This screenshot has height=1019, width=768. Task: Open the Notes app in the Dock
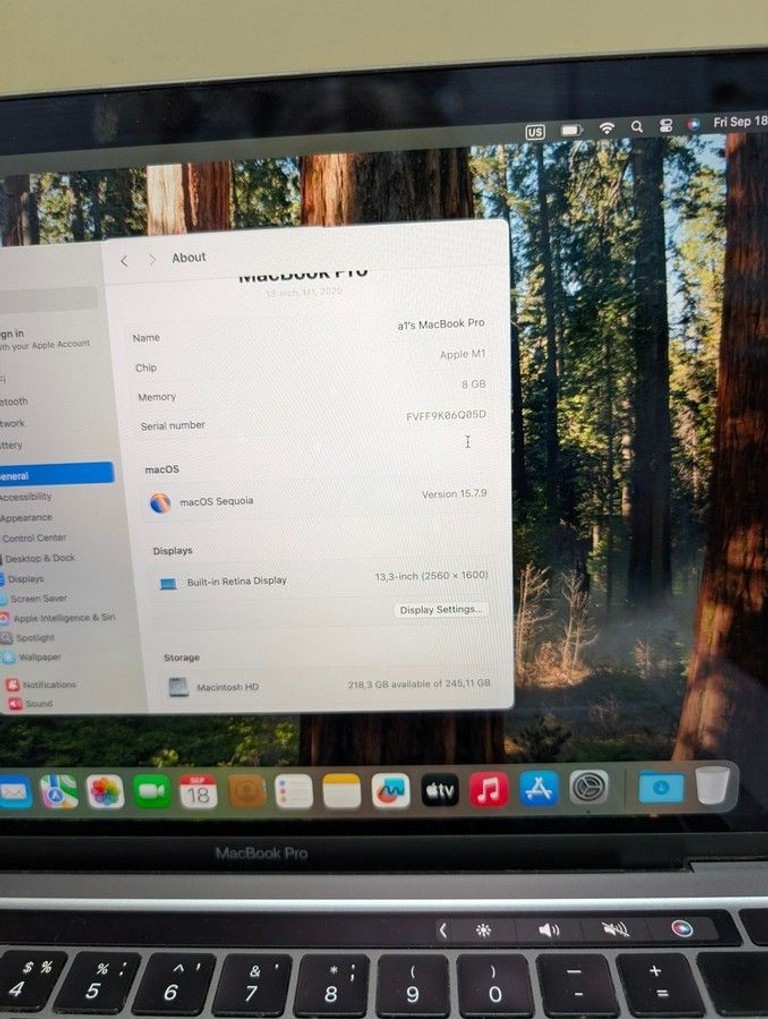(x=342, y=791)
